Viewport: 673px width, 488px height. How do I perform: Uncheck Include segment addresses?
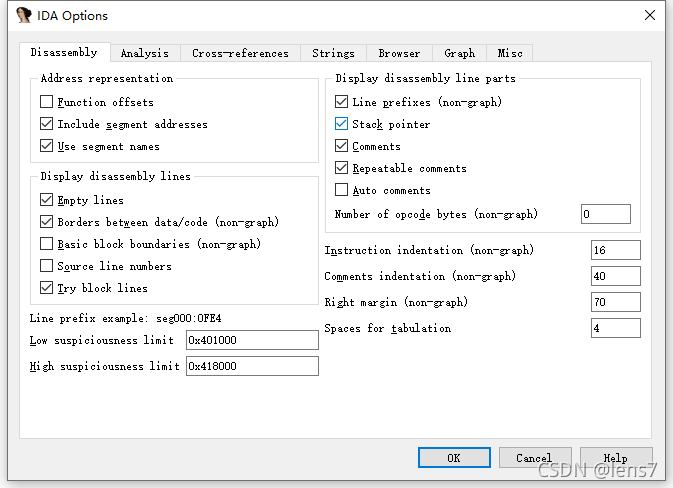pyautogui.click(x=46, y=124)
